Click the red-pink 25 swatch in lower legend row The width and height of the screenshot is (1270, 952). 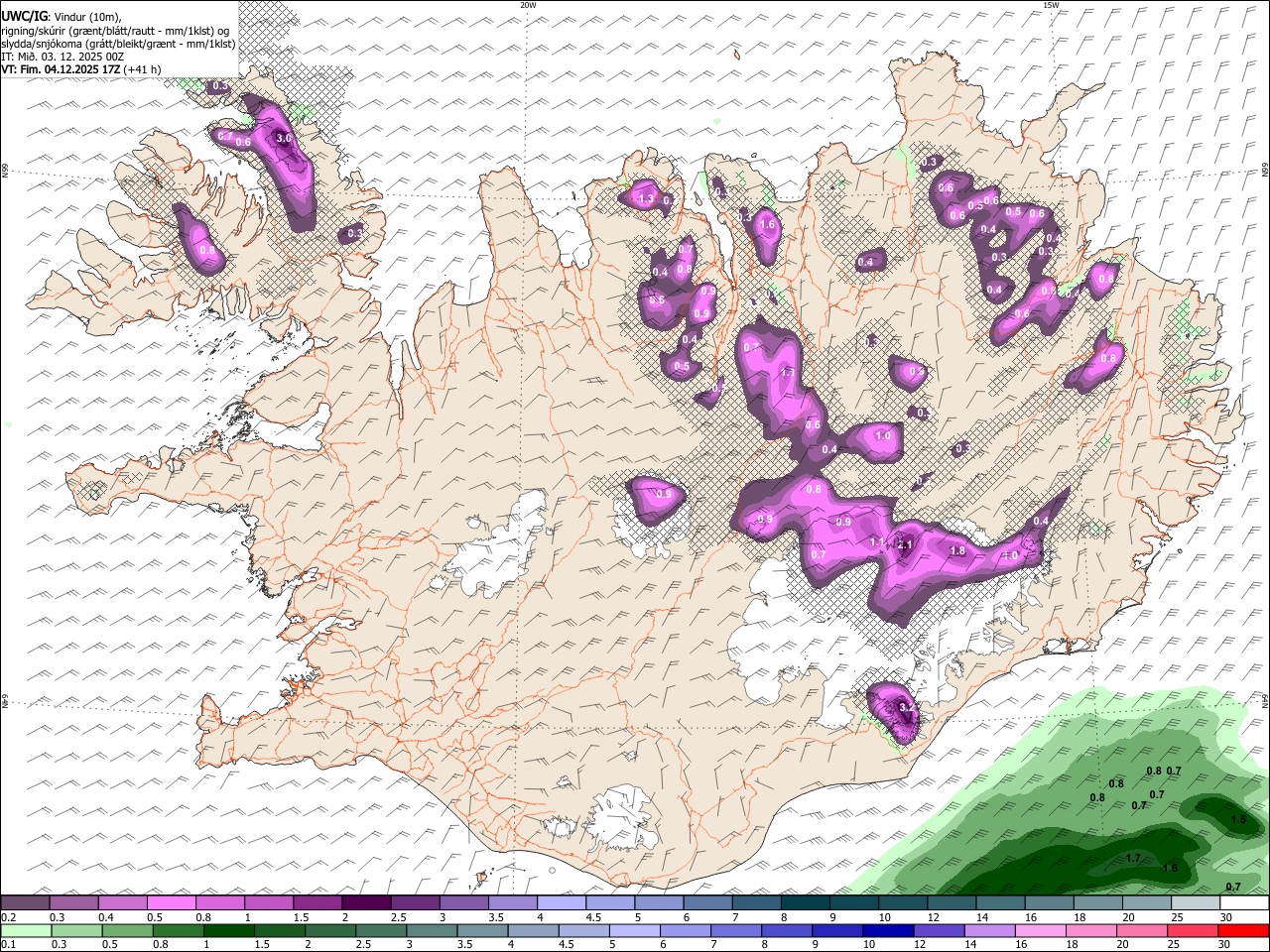point(1193,930)
